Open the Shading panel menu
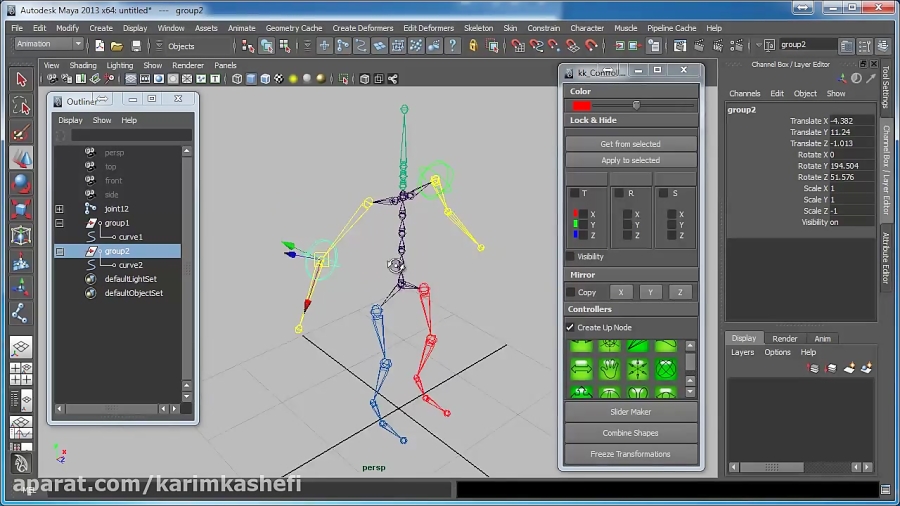 pyautogui.click(x=83, y=65)
